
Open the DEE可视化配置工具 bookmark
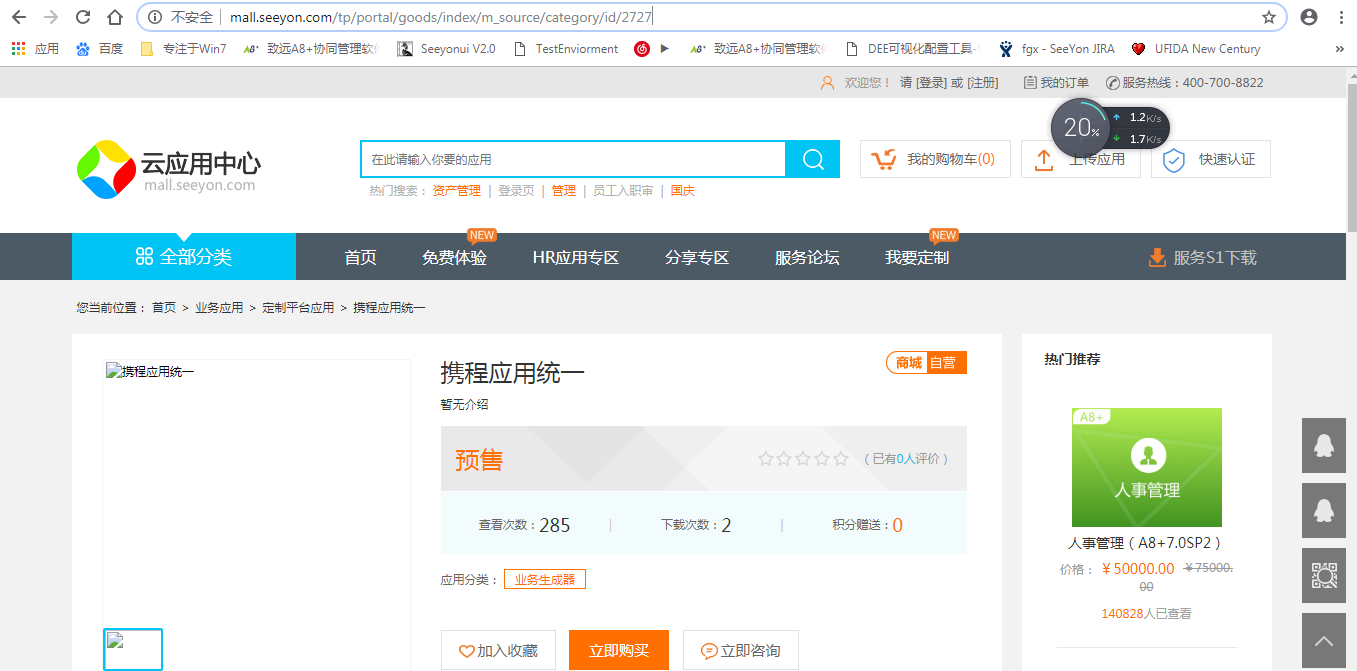(913, 48)
